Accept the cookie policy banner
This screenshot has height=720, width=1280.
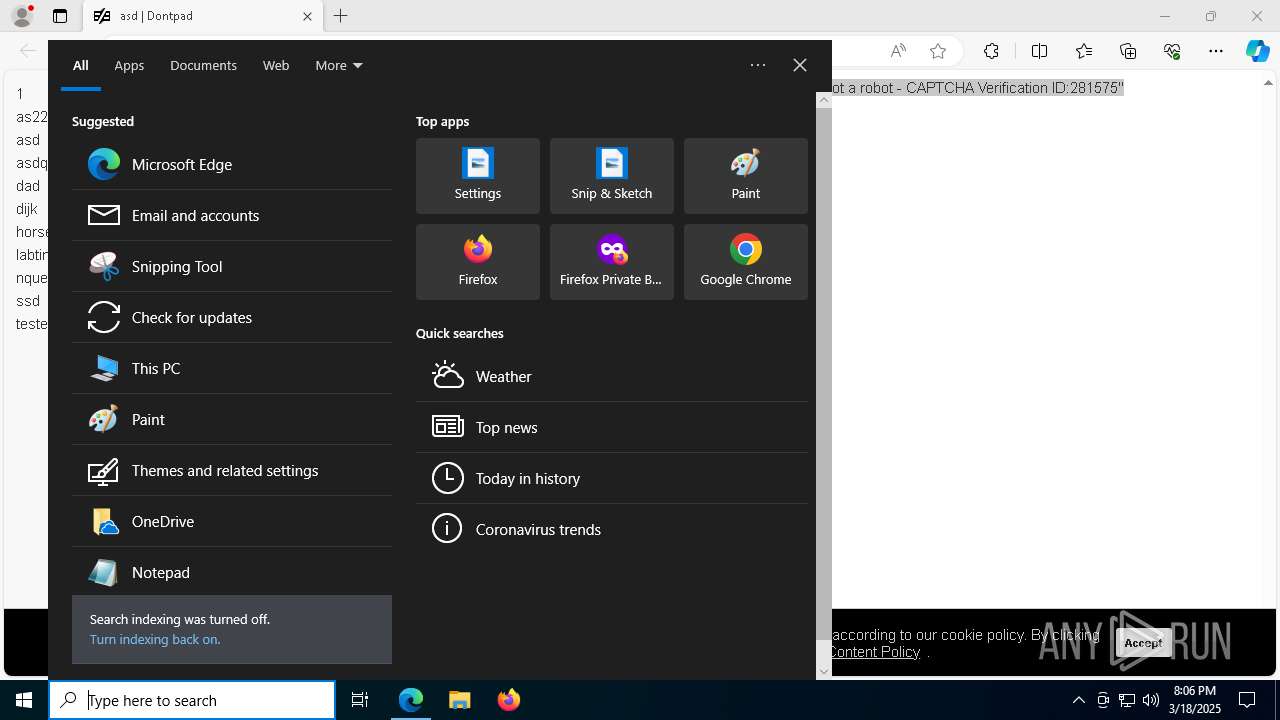click(x=1143, y=642)
